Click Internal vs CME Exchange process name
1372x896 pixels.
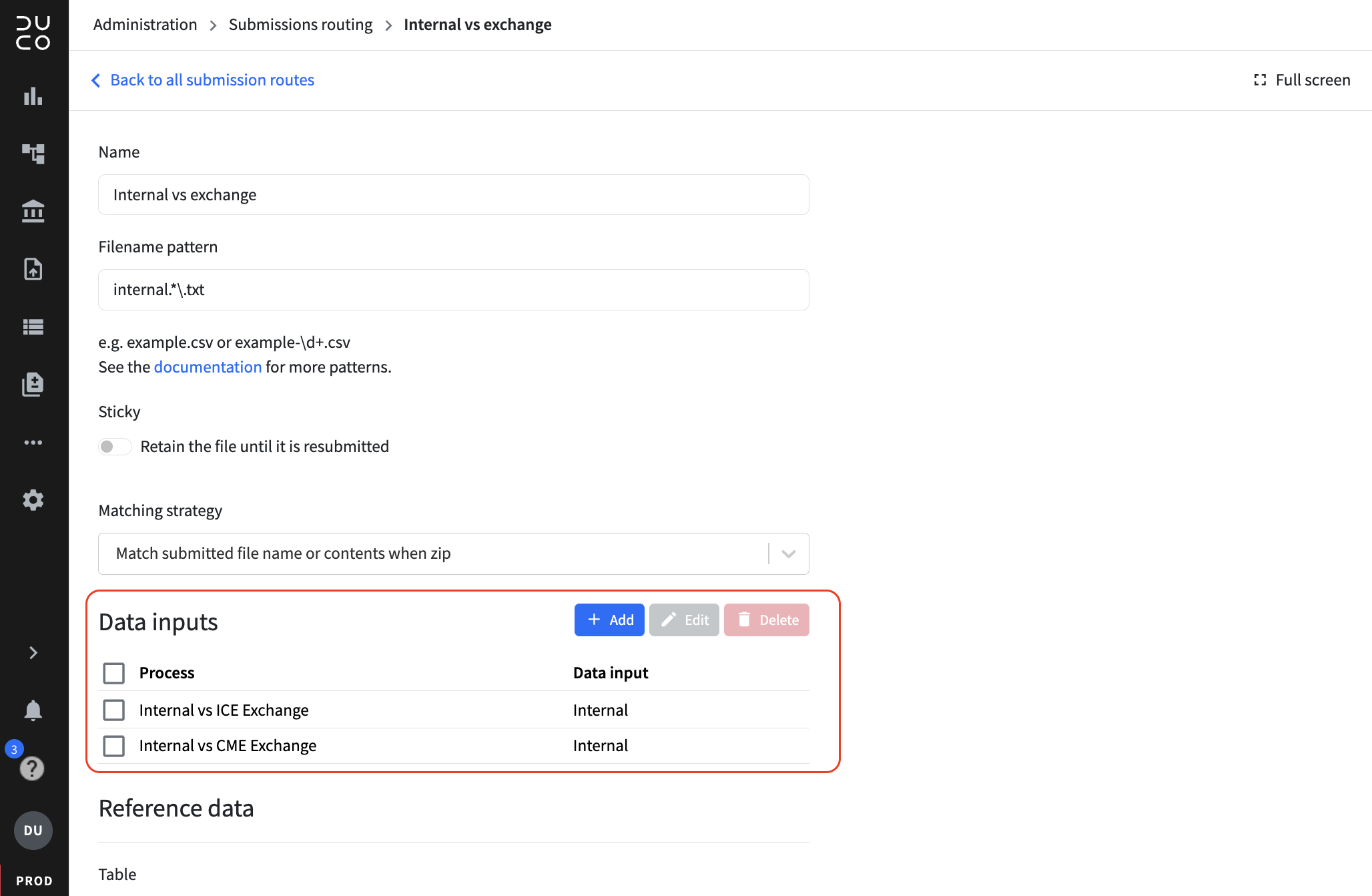pos(228,746)
